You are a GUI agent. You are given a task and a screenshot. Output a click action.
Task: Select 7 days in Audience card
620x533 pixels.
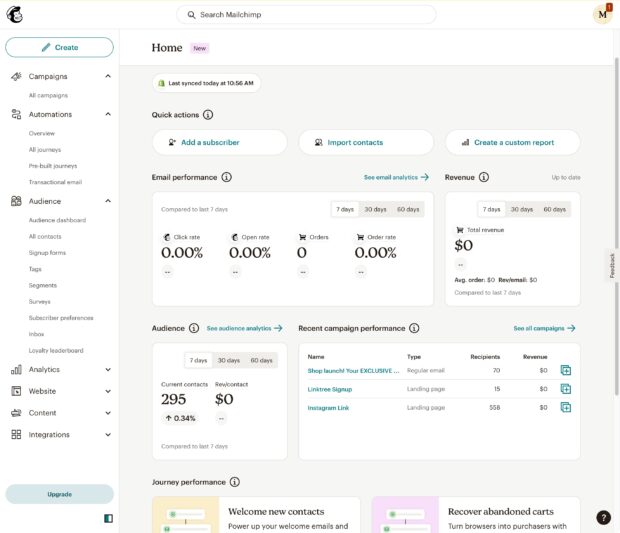click(x=198, y=360)
